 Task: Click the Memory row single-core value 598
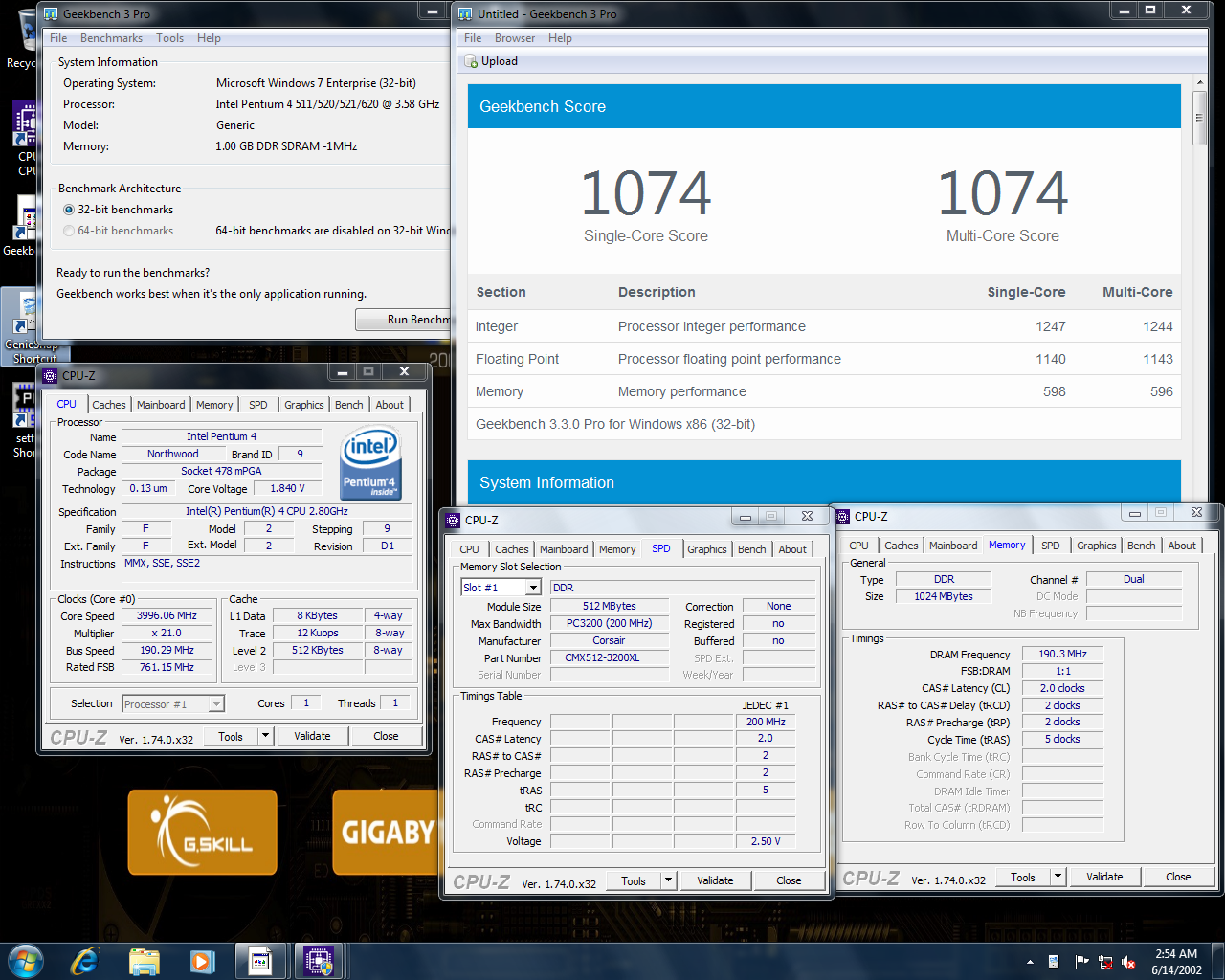point(1054,391)
